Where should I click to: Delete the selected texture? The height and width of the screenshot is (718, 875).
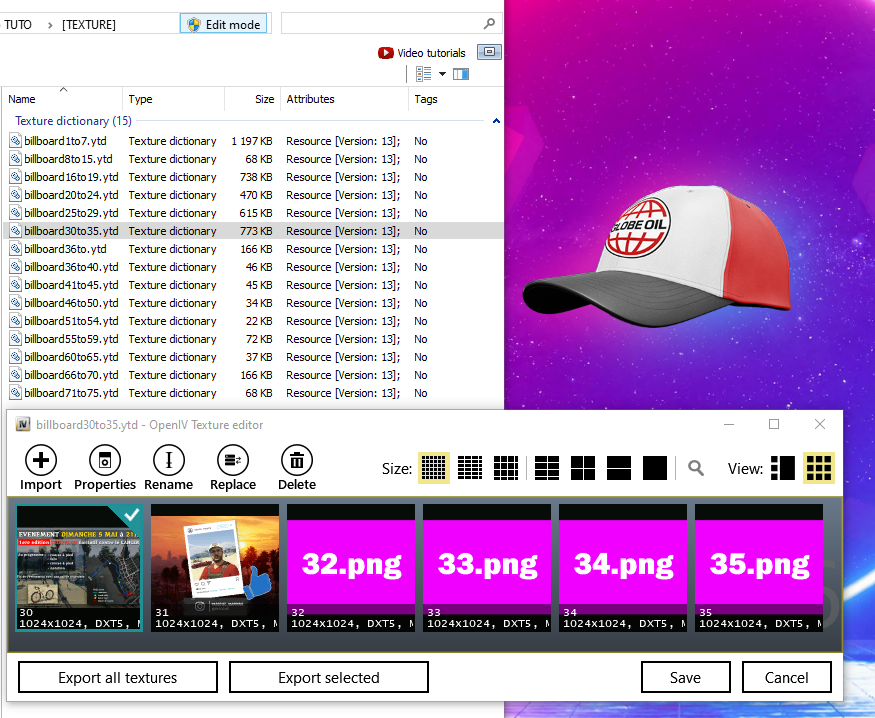coord(297,461)
